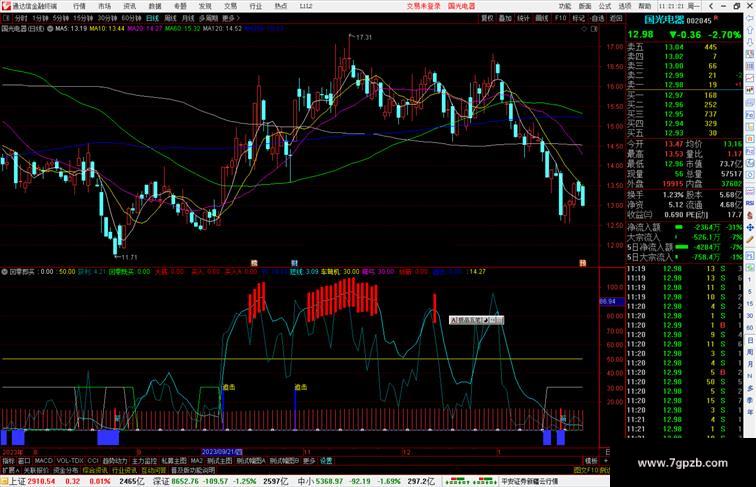Switch chart to 60分钟 period
Viewport: 756px width, 487px height.
[x=131, y=18]
